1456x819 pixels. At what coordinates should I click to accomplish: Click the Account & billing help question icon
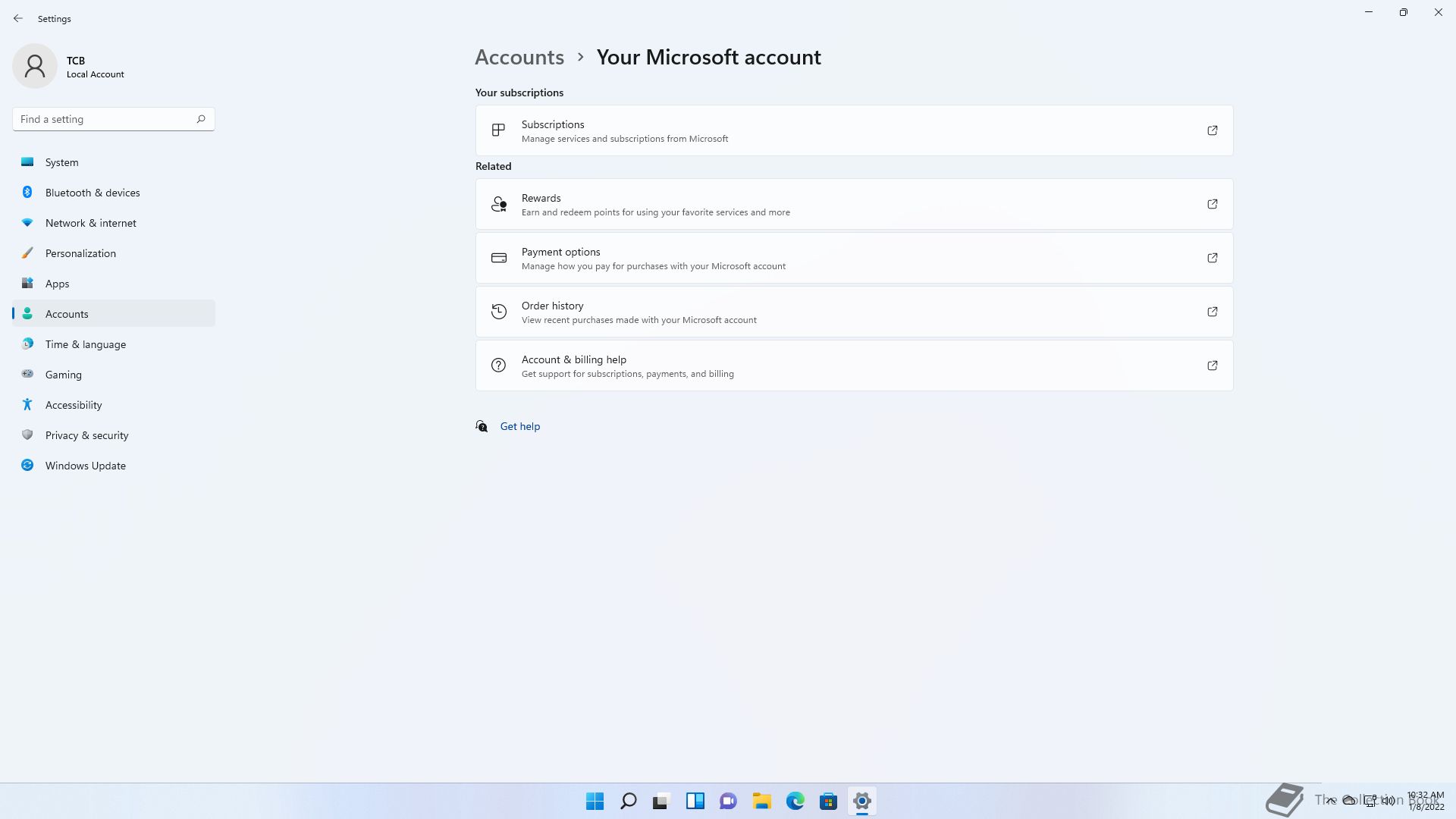pos(498,366)
